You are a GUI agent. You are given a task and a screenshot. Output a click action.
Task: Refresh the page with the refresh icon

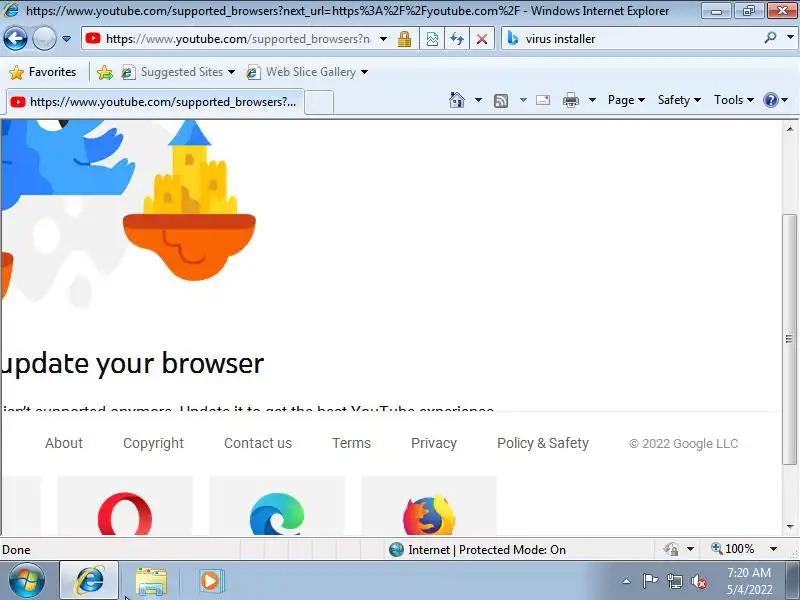coord(457,39)
